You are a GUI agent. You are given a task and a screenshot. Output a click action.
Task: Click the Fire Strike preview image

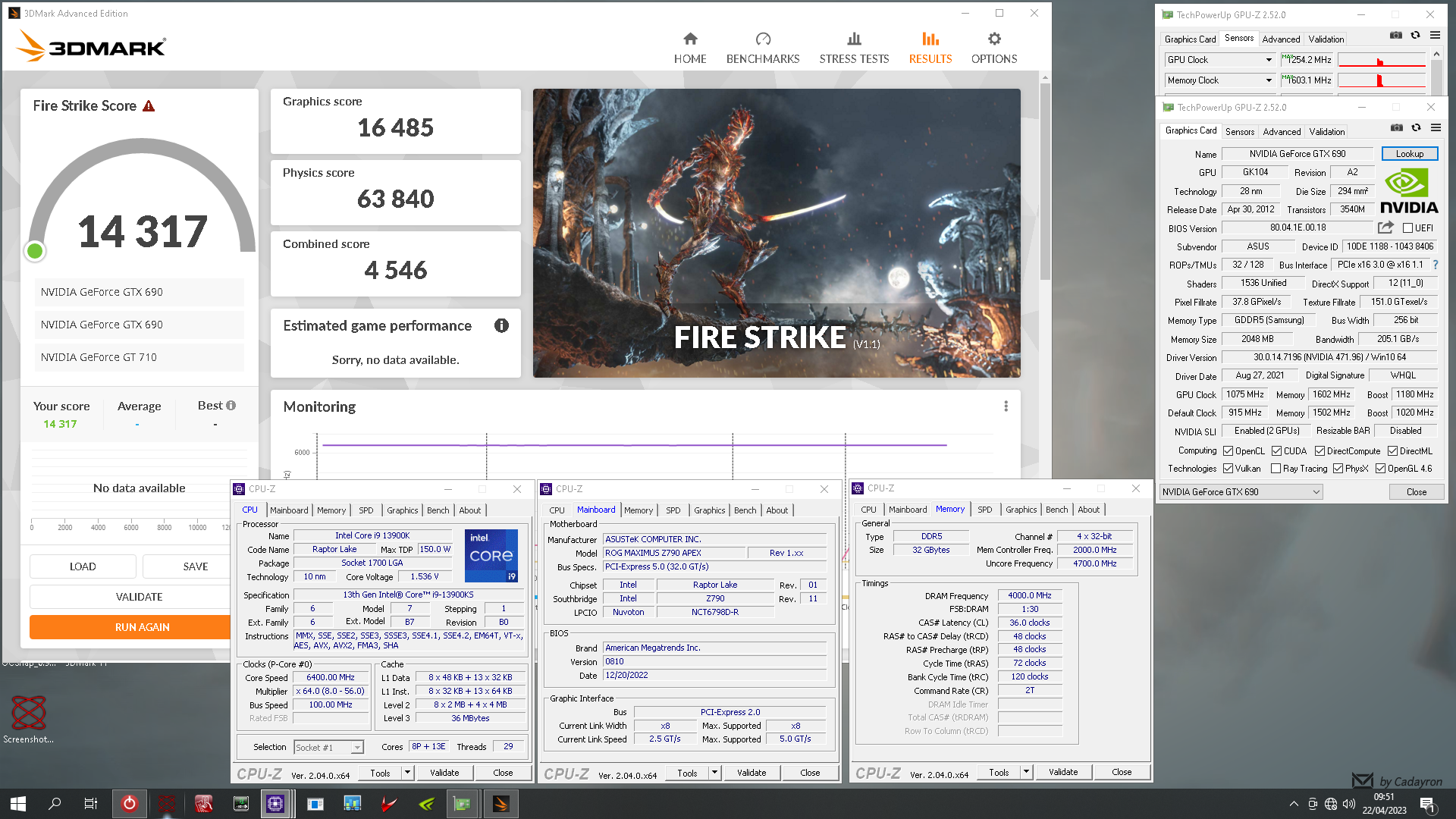tap(777, 233)
